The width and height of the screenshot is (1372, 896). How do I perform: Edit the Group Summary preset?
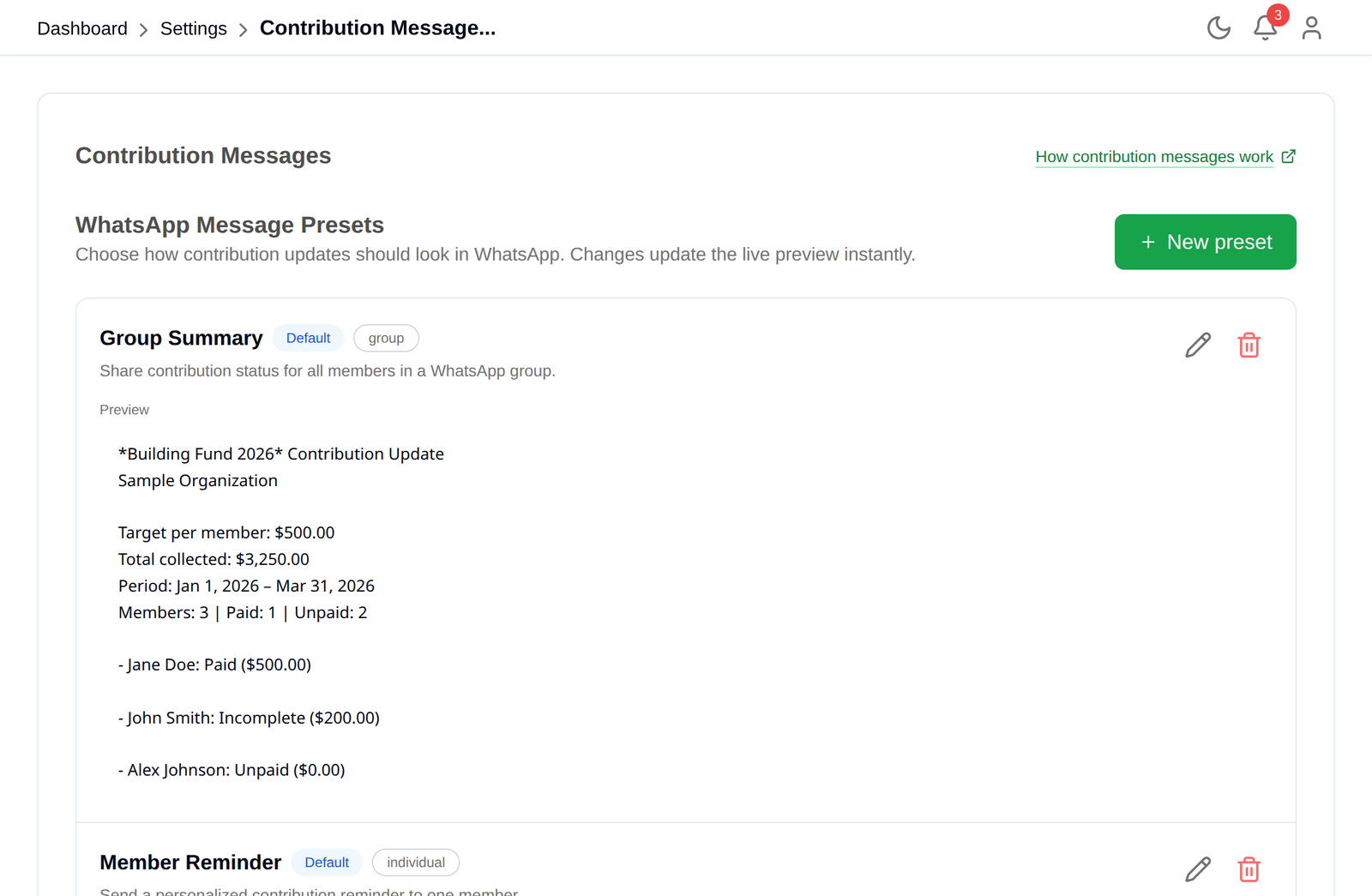(1198, 345)
